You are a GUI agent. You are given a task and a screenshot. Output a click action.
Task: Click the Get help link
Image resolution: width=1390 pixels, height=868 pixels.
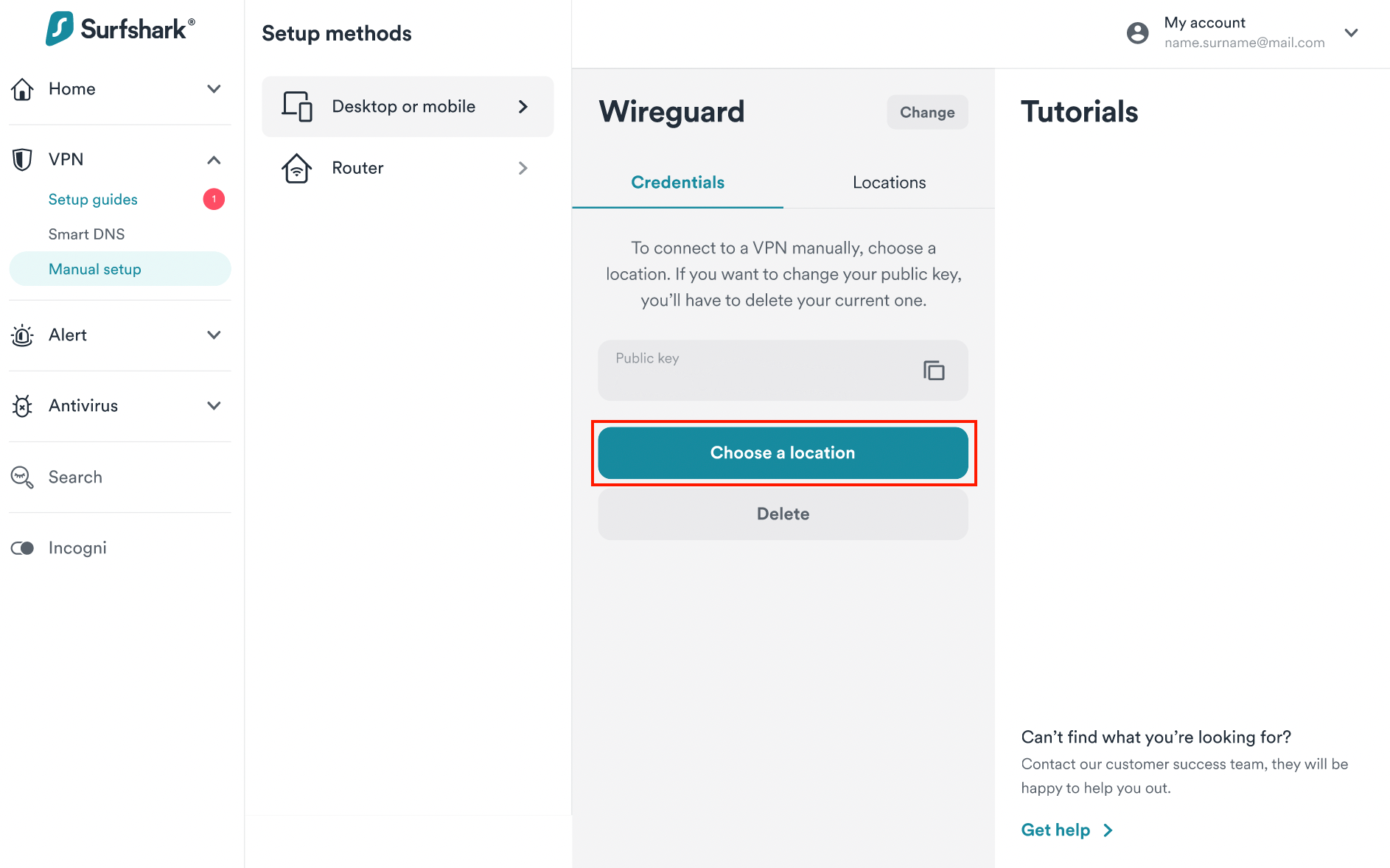coord(1066,830)
